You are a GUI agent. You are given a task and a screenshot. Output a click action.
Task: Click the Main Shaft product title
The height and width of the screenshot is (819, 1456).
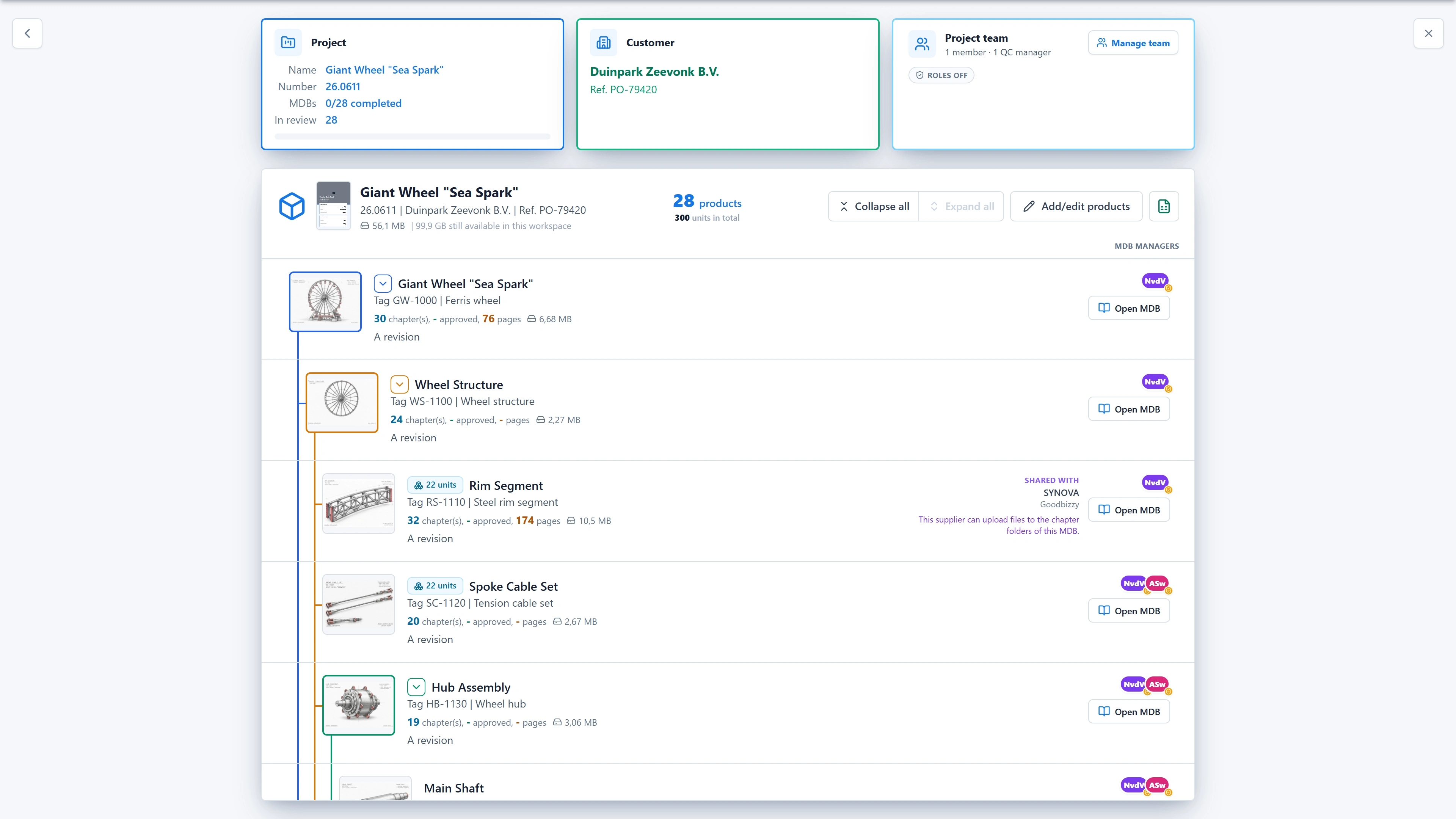(454, 789)
